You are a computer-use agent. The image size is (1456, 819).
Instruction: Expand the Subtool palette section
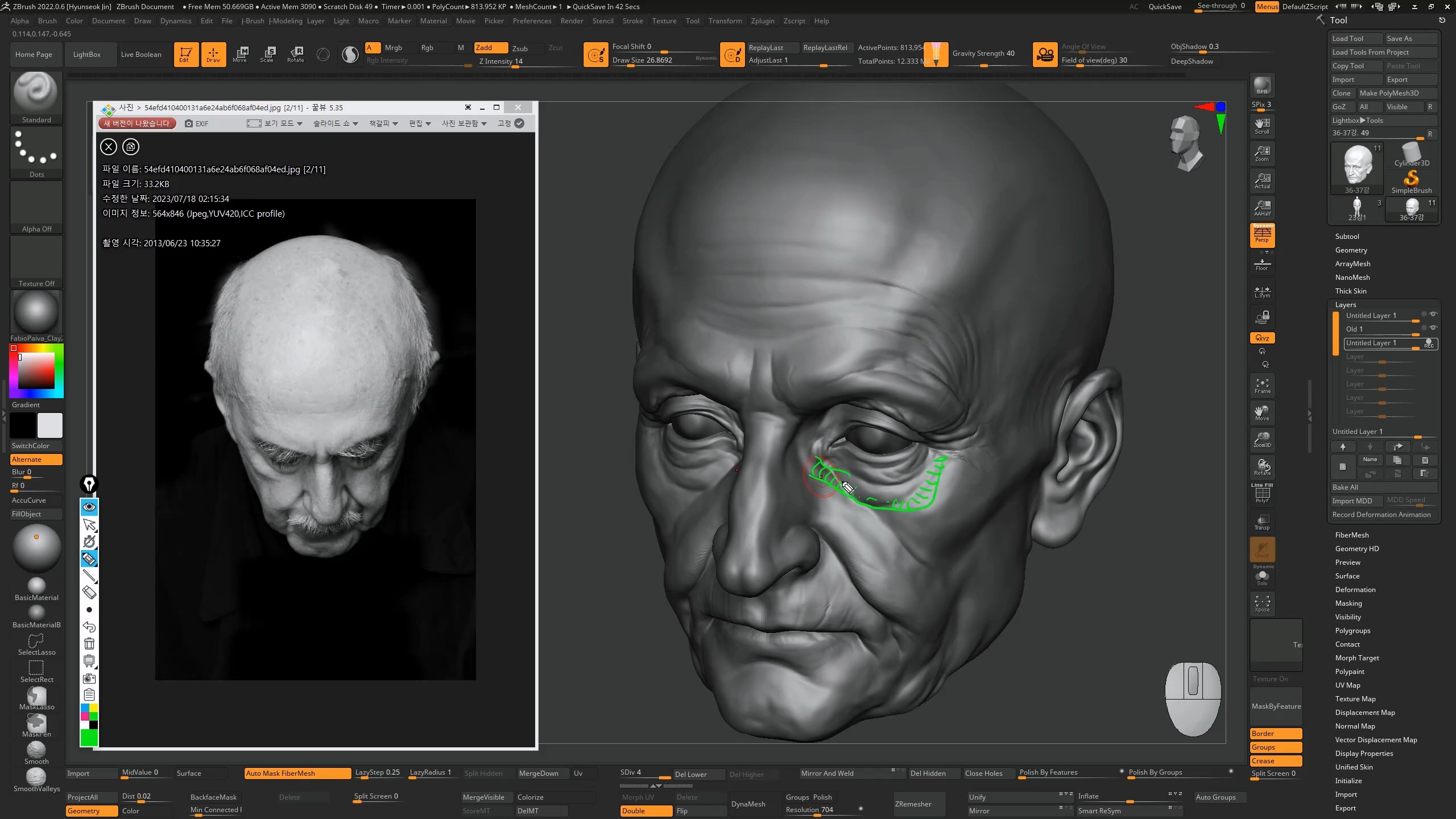(x=1347, y=237)
